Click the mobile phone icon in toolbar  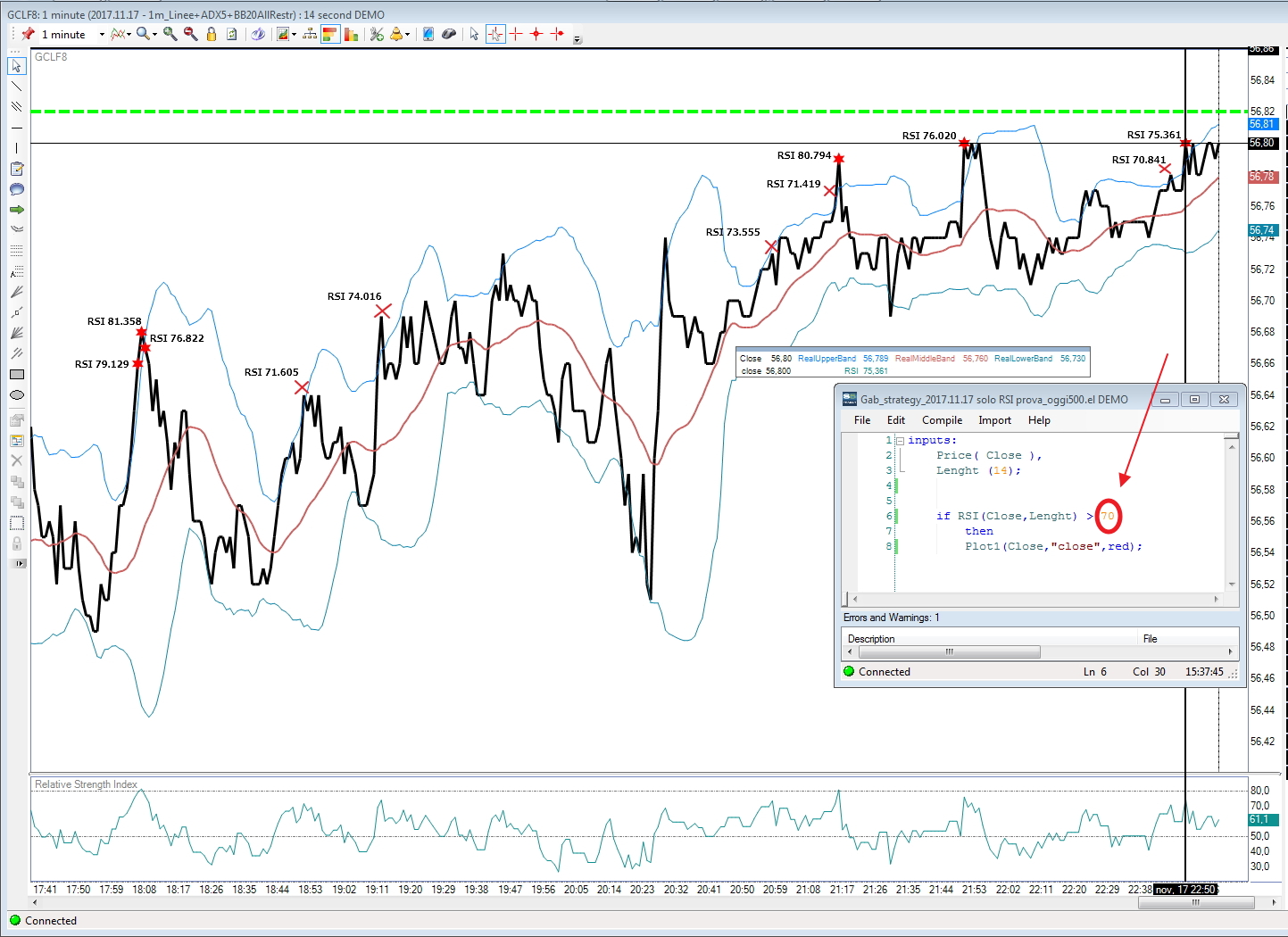pyautogui.click(x=428, y=34)
